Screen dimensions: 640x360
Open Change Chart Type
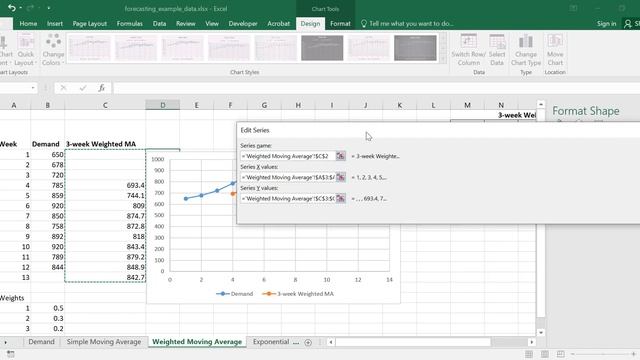point(526,50)
